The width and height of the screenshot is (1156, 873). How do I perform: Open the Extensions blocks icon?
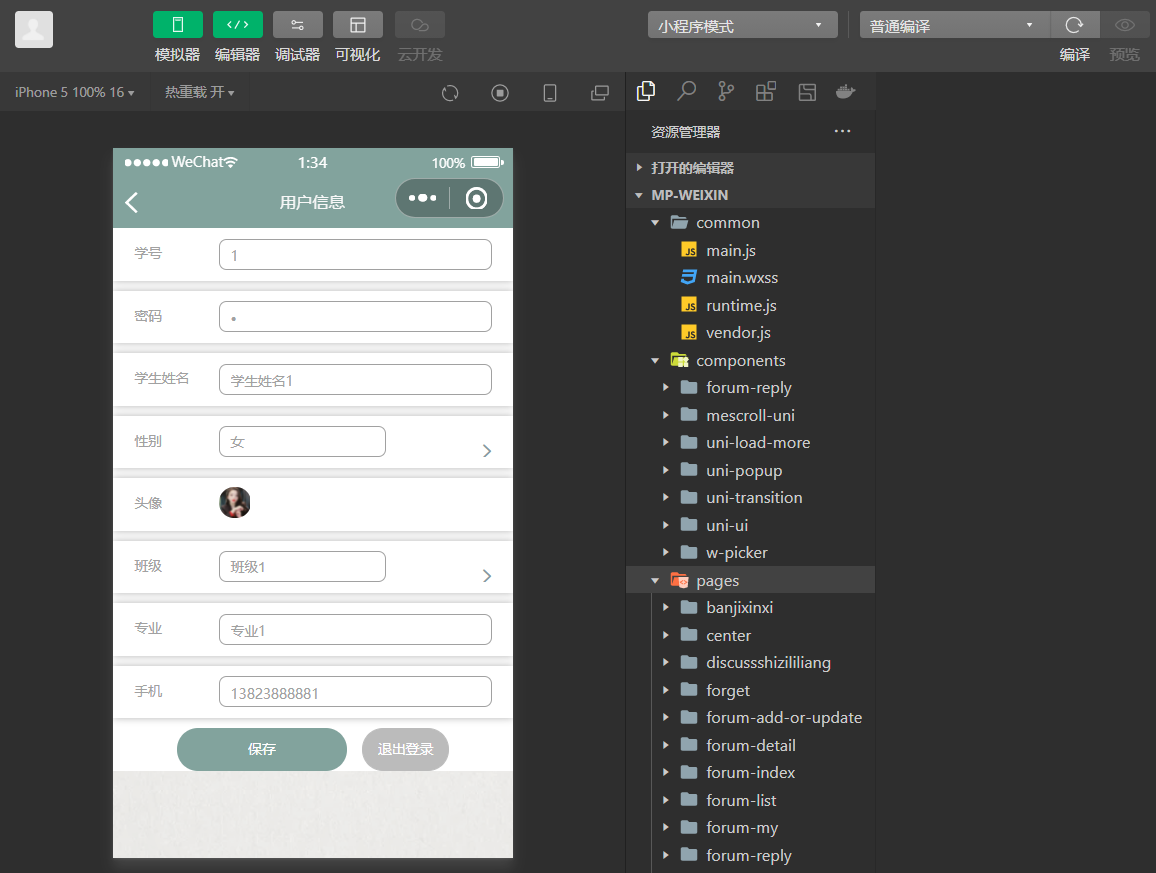coord(766,91)
